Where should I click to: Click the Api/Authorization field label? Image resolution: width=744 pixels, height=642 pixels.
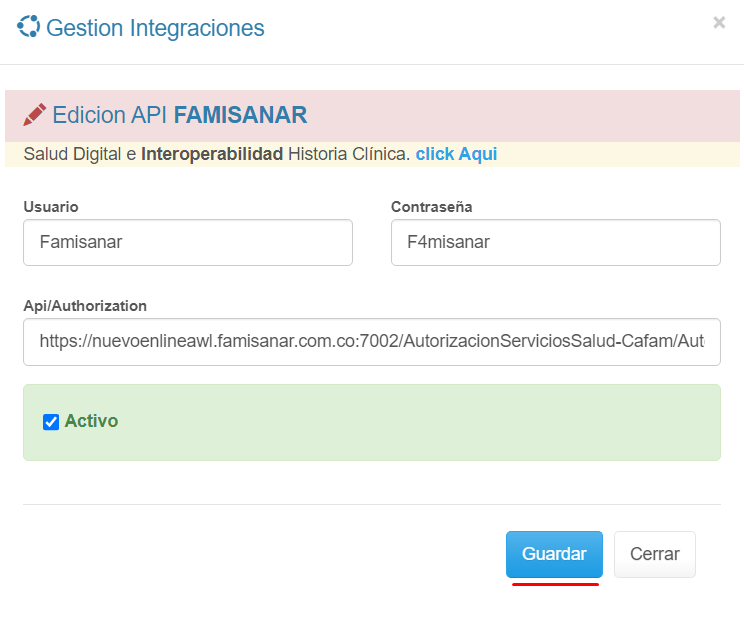point(85,306)
